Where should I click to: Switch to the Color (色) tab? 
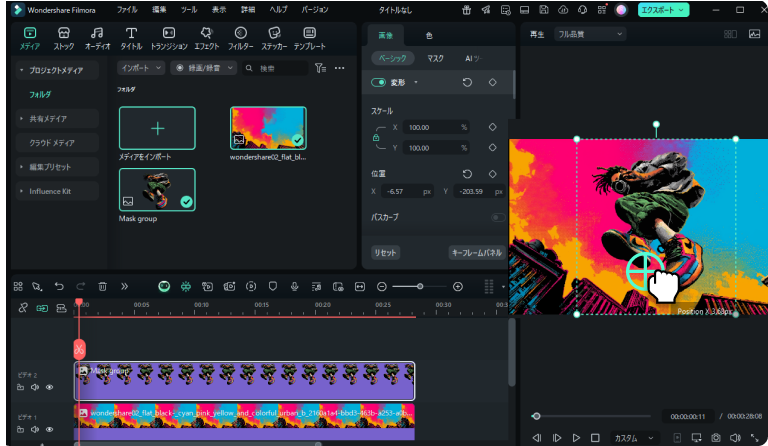[429, 35]
